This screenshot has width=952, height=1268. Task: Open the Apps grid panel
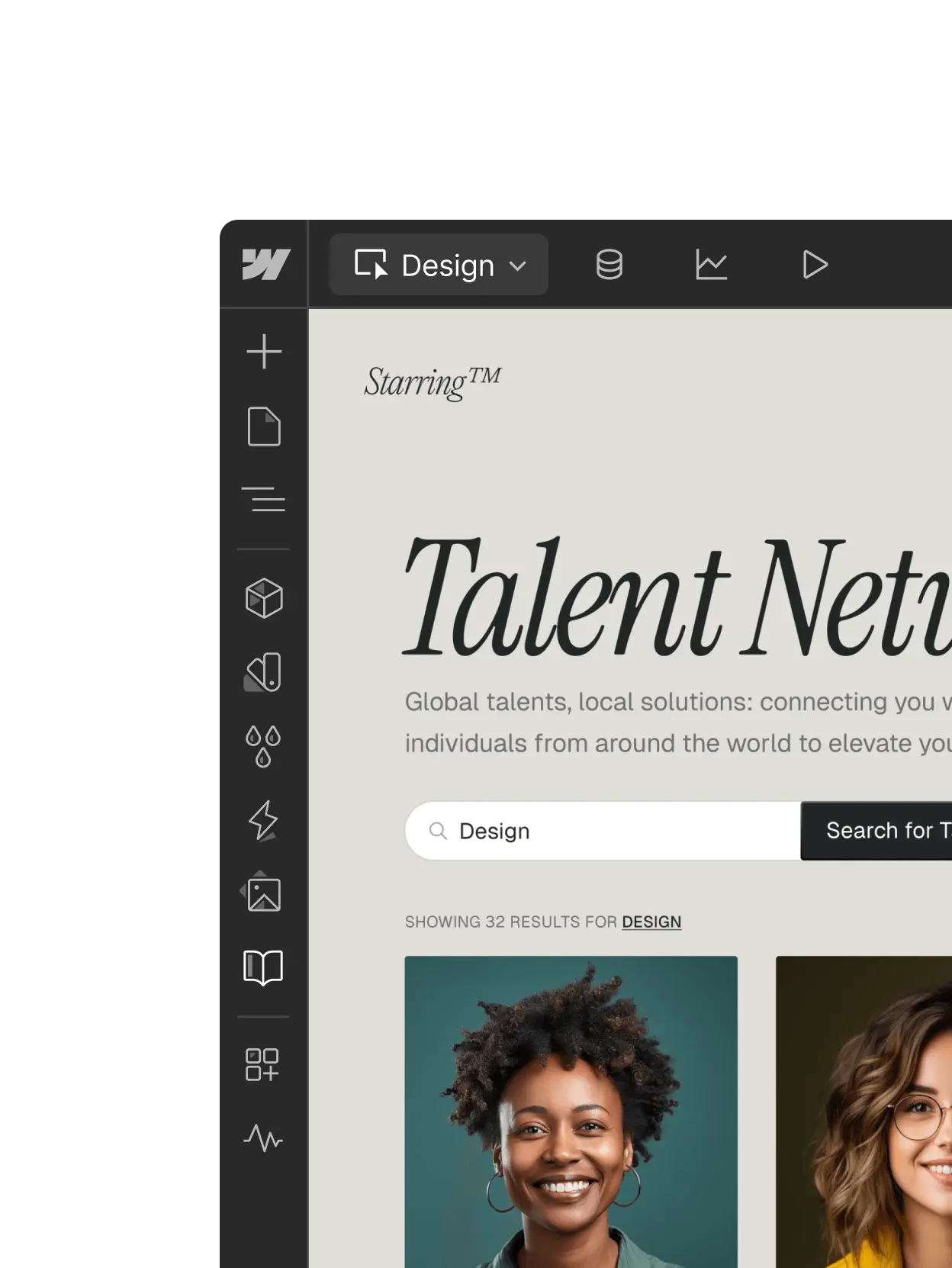point(262,1064)
